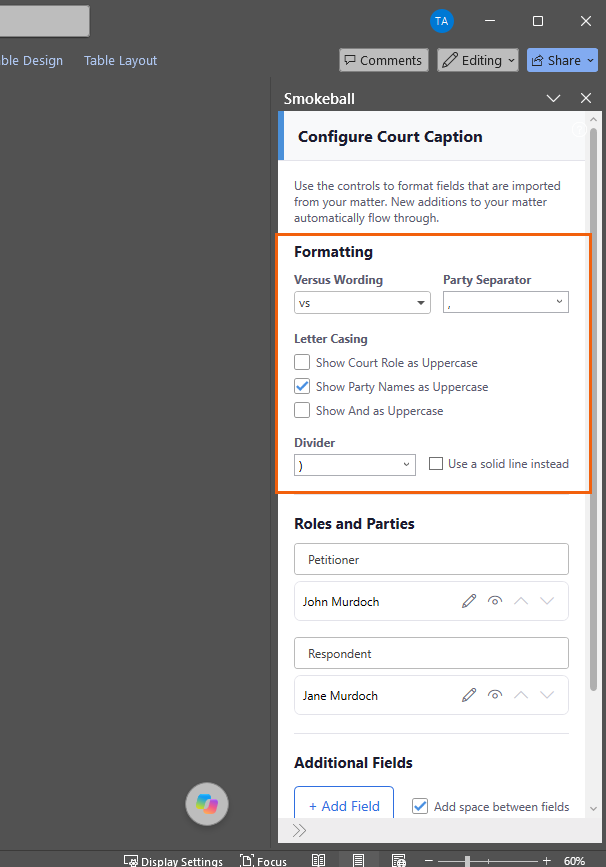This screenshot has height=867, width=606.
Task: Move Jane Murdoch up with arrow
Action: tap(521, 695)
